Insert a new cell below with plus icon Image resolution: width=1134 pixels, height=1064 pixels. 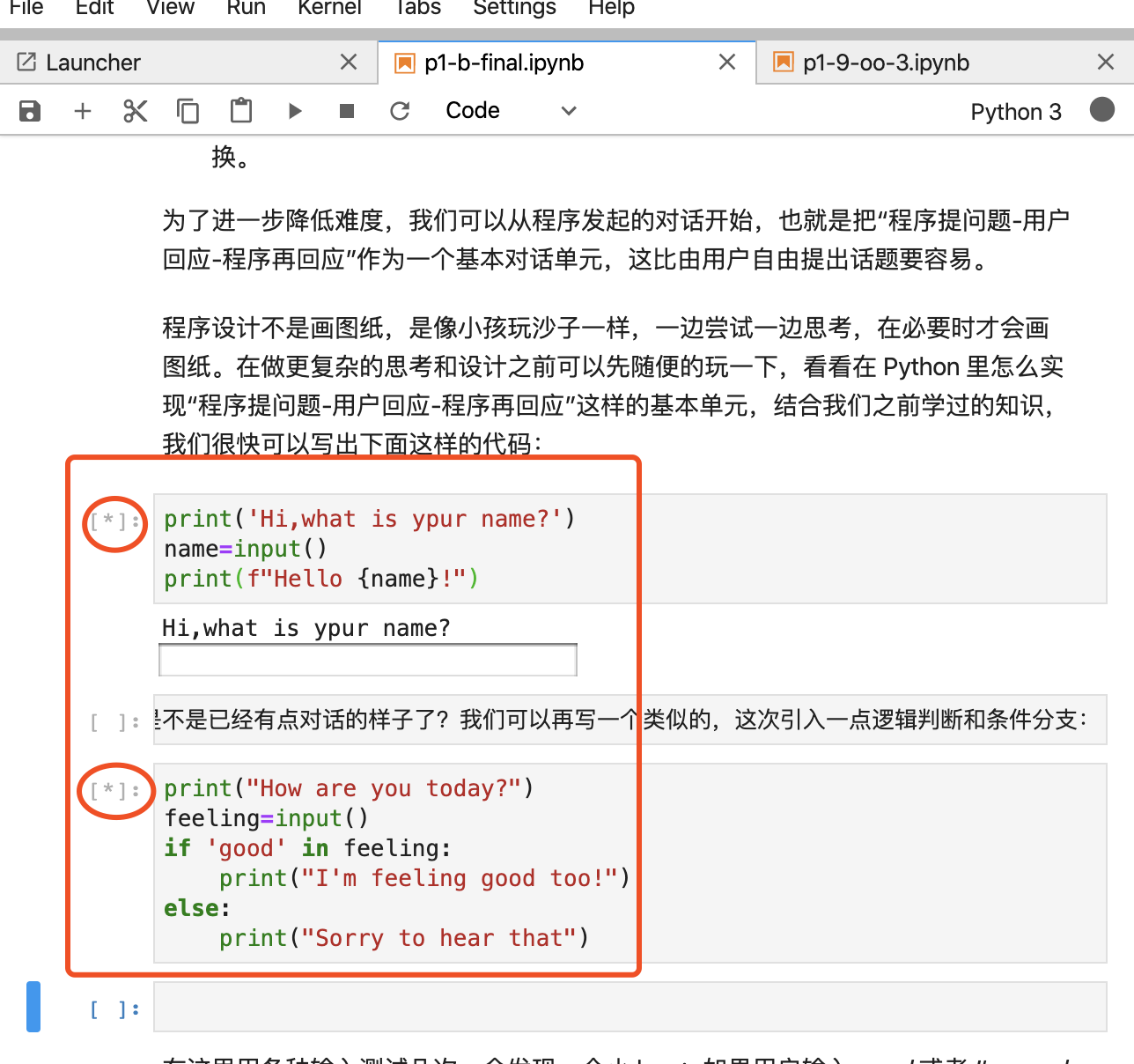[x=82, y=110]
